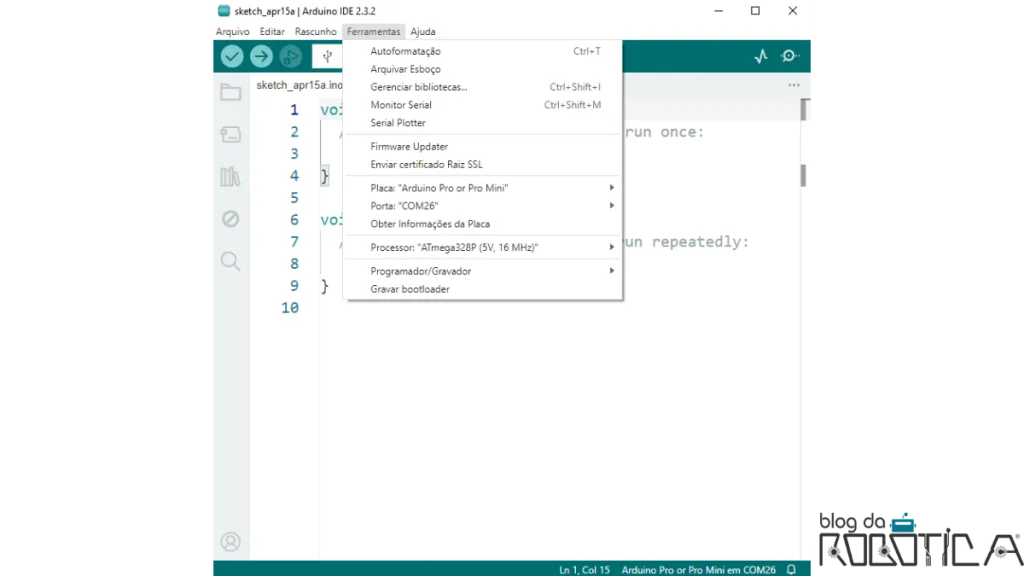The height and width of the screenshot is (576, 1024).
Task: Expand the Processor ATmega328P submenu
Action: 483,248
